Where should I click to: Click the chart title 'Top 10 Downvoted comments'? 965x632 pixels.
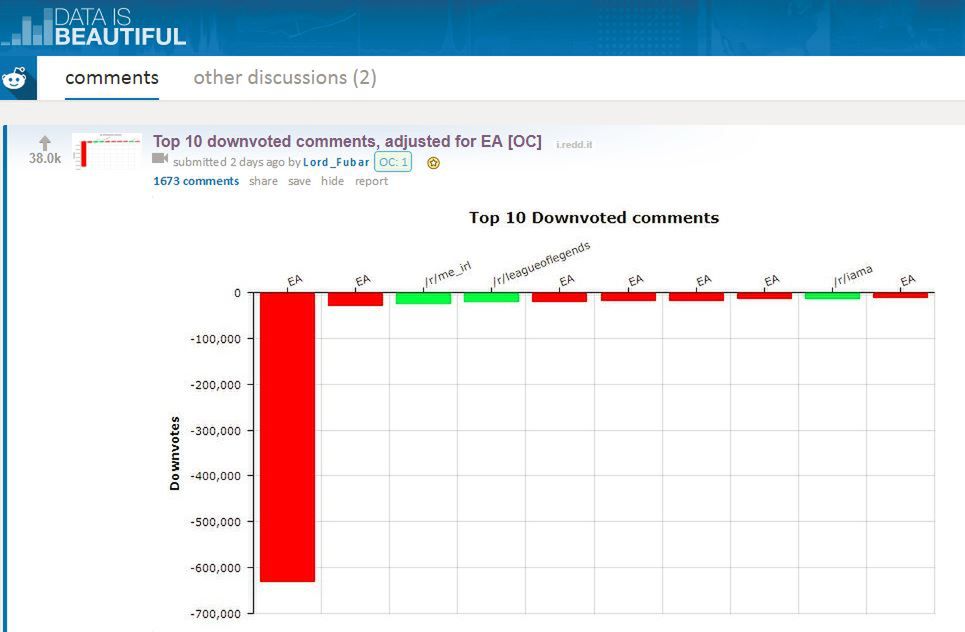594,218
